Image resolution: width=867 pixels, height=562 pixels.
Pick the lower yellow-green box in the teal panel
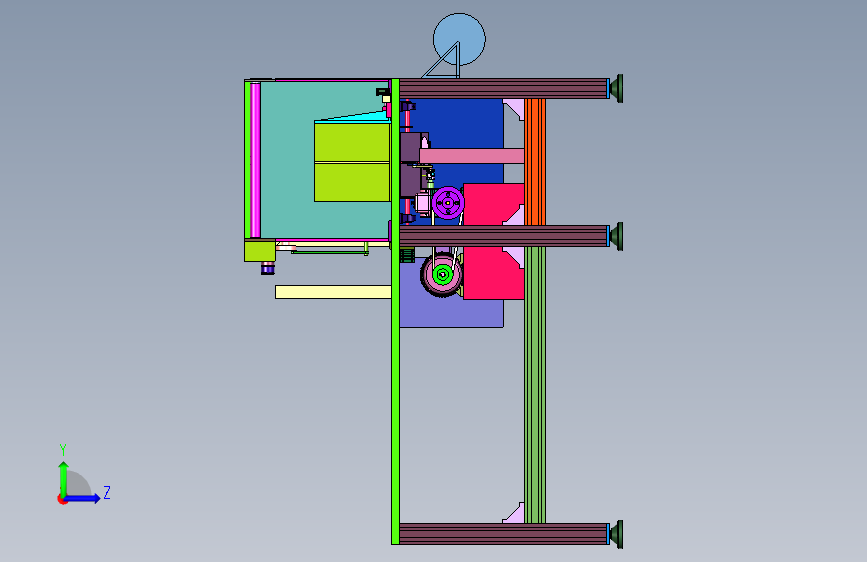click(x=352, y=182)
